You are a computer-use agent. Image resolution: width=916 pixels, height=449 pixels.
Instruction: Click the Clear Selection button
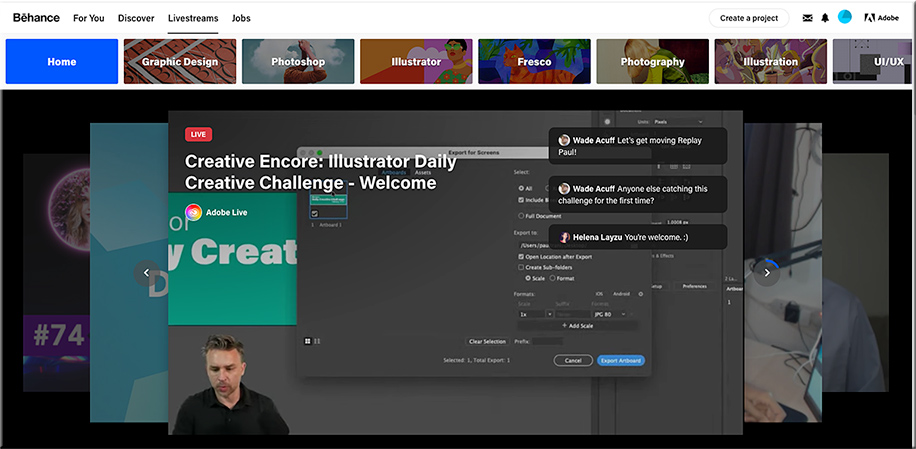click(x=487, y=341)
